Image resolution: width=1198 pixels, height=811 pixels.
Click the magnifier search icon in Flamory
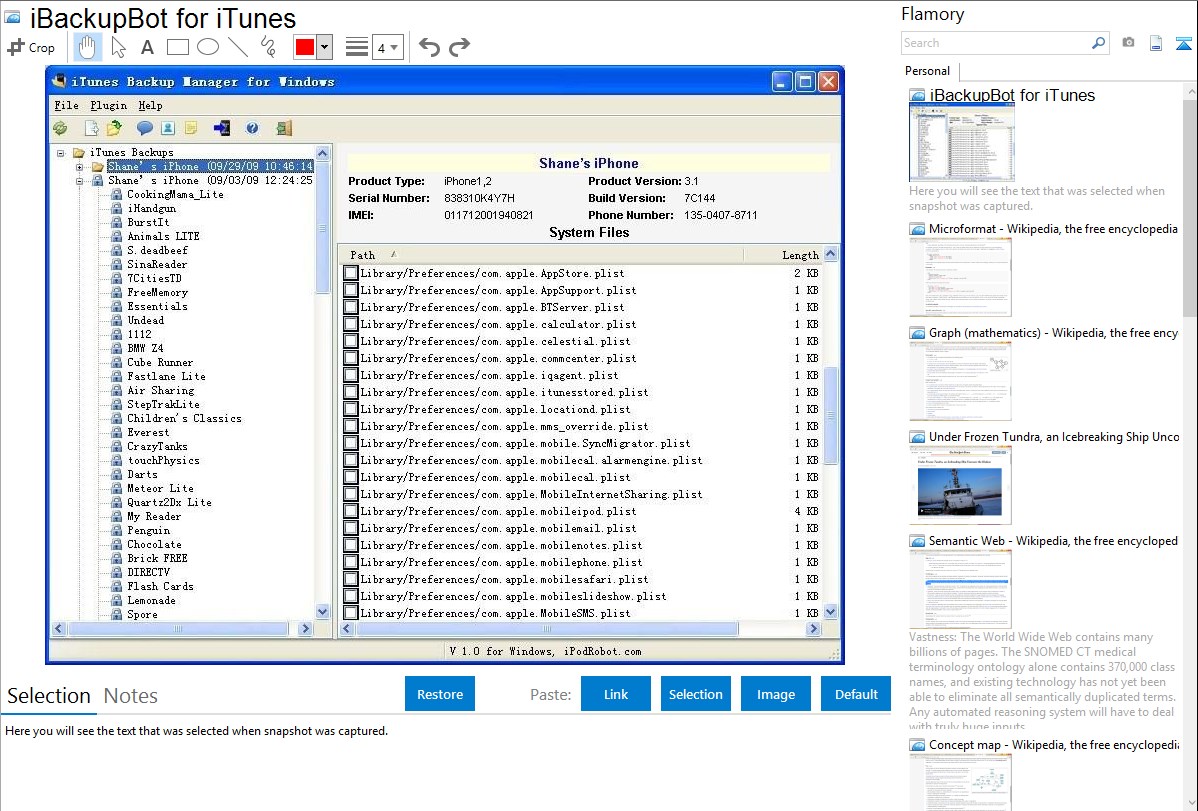click(1098, 43)
